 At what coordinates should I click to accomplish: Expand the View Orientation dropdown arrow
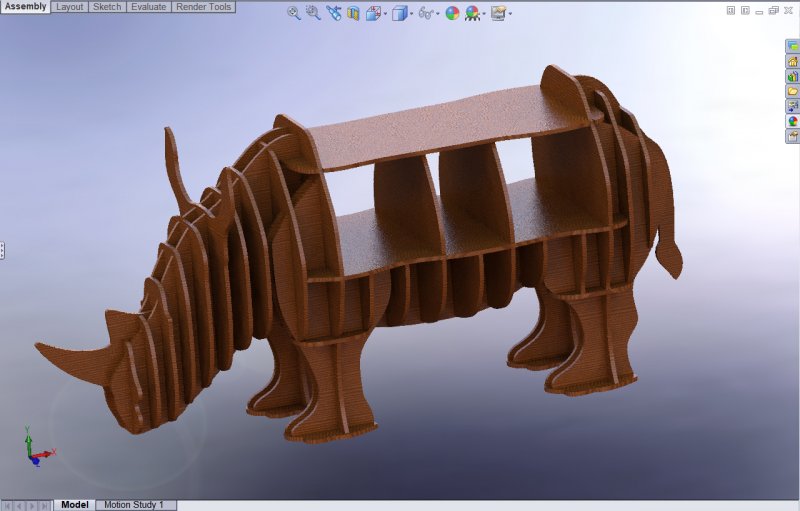(x=385, y=14)
